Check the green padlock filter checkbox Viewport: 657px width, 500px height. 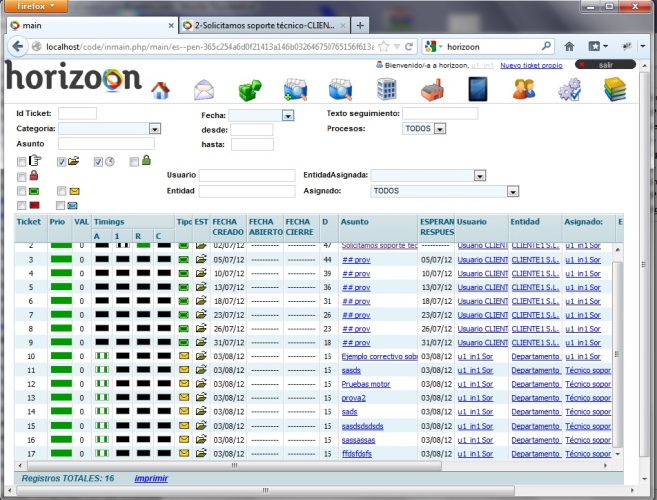point(134,162)
